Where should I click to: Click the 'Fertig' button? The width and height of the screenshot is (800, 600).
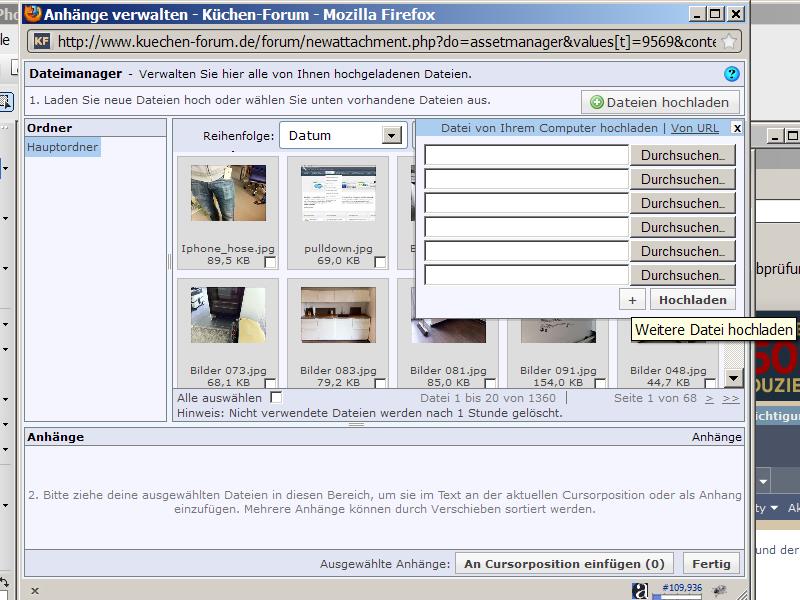click(x=711, y=564)
